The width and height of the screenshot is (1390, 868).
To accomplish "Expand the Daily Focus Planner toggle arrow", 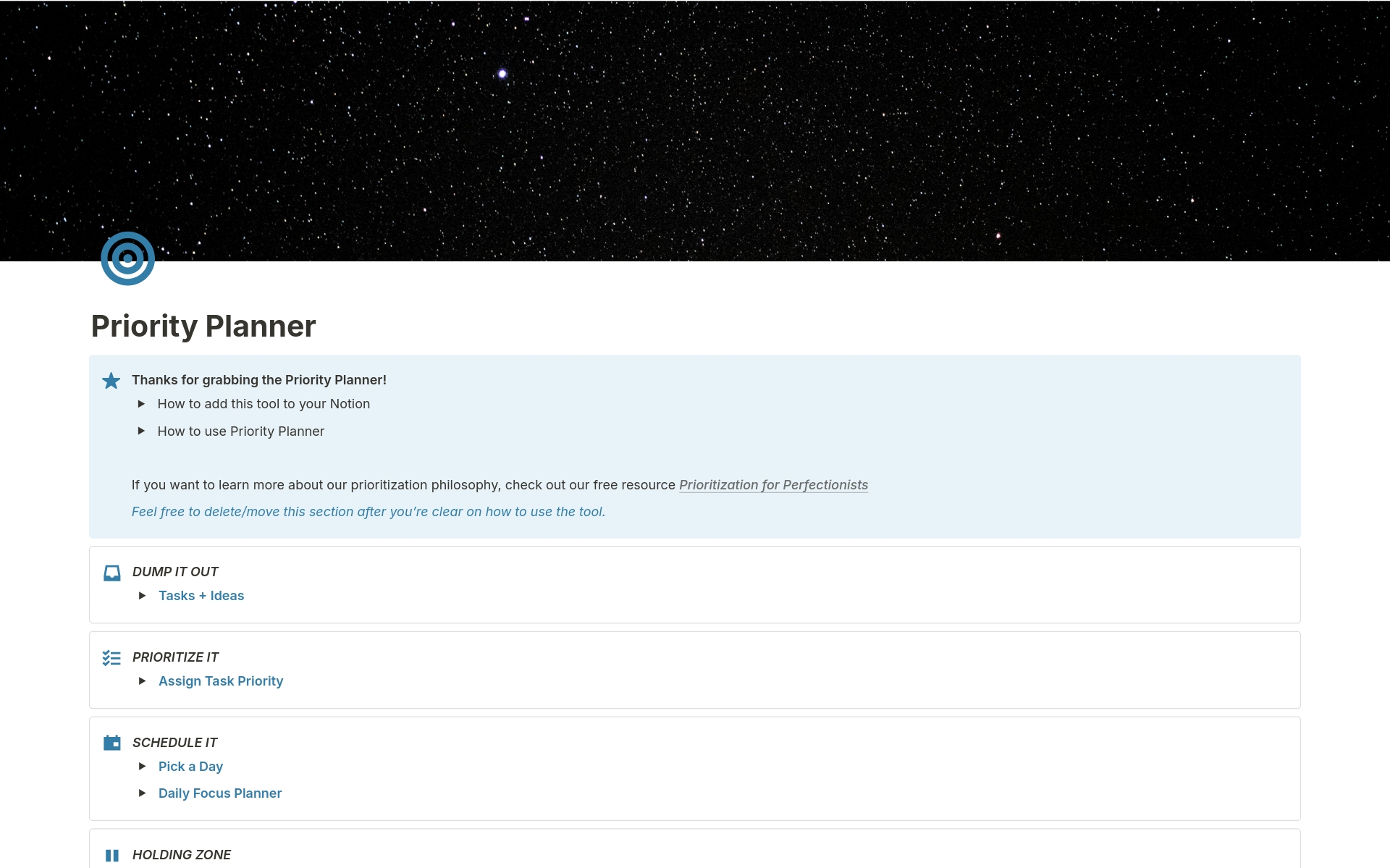I will tap(143, 793).
